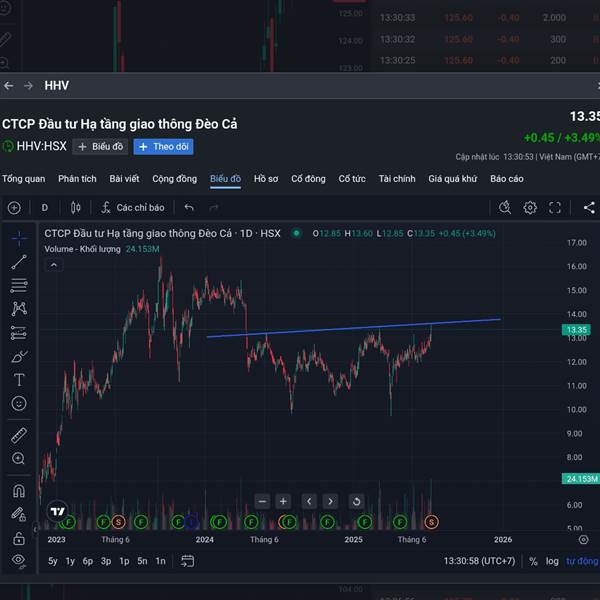Set range to 3p
The image size is (600, 600).
106,561
